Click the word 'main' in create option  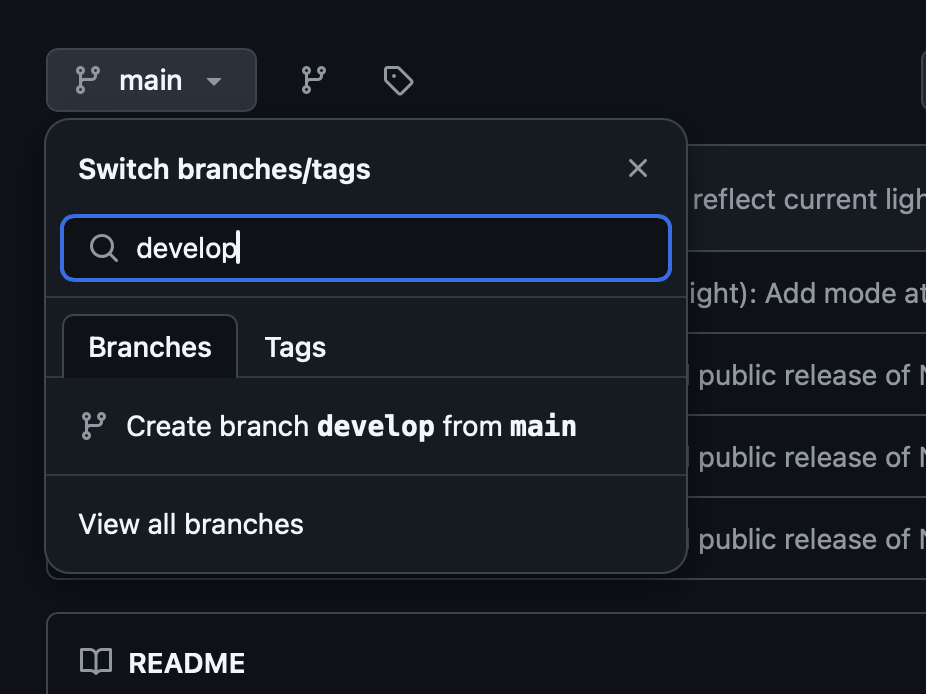(x=543, y=426)
